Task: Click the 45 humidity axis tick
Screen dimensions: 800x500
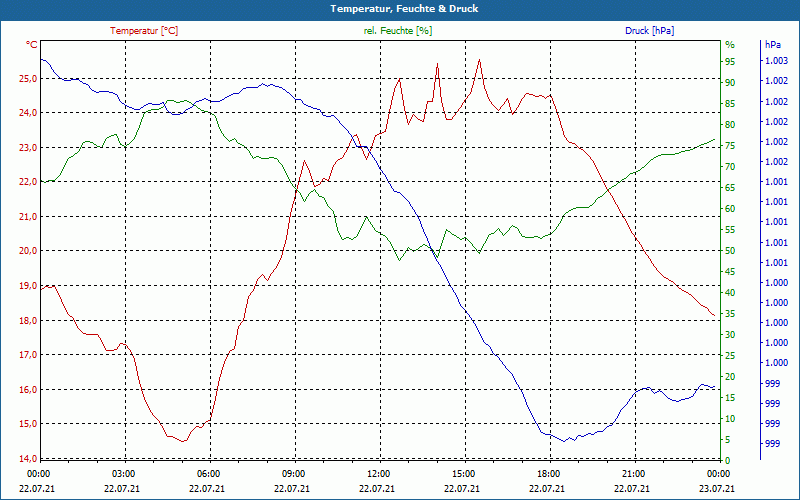Action: tap(730, 272)
